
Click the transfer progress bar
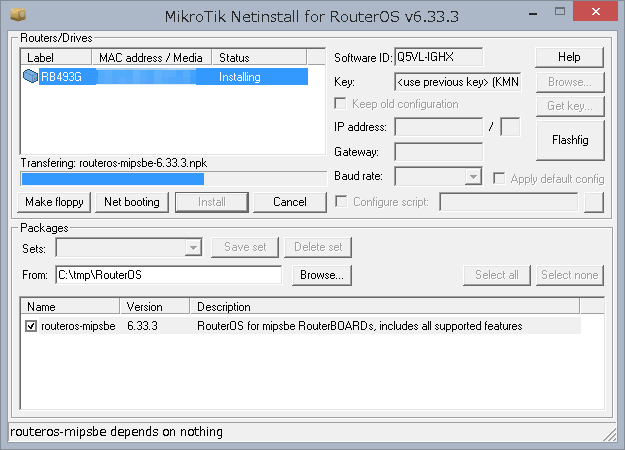(173, 179)
